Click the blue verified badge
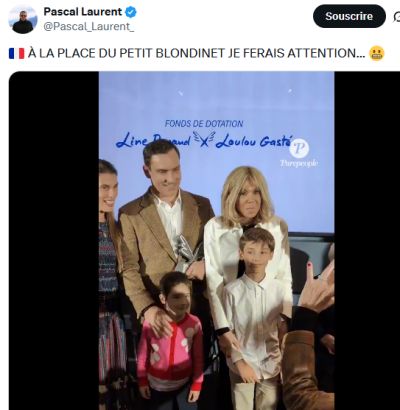The width and height of the screenshot is (400, 410). (130, 12)
